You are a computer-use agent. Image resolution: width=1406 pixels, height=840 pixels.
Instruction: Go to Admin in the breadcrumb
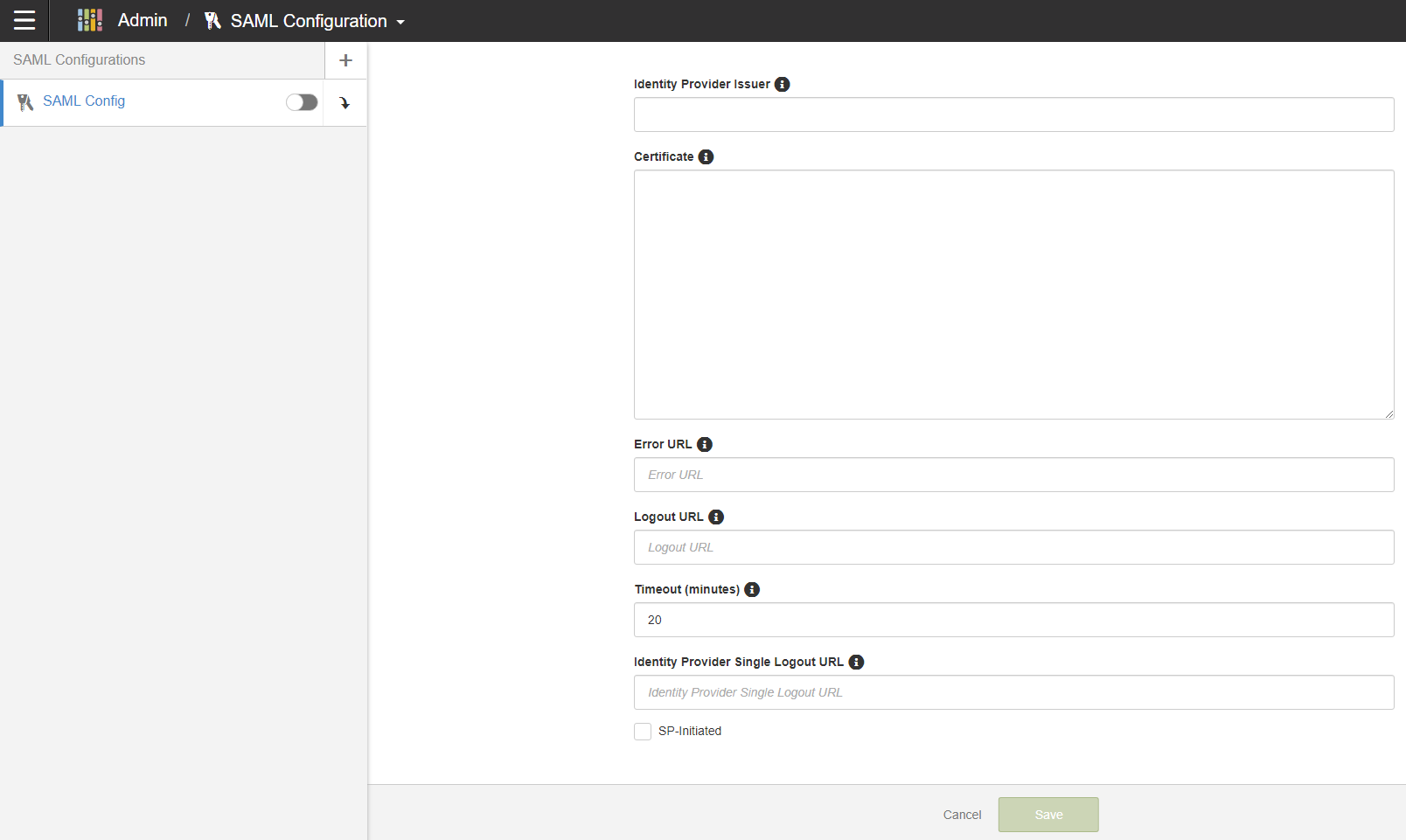point(143,20)
